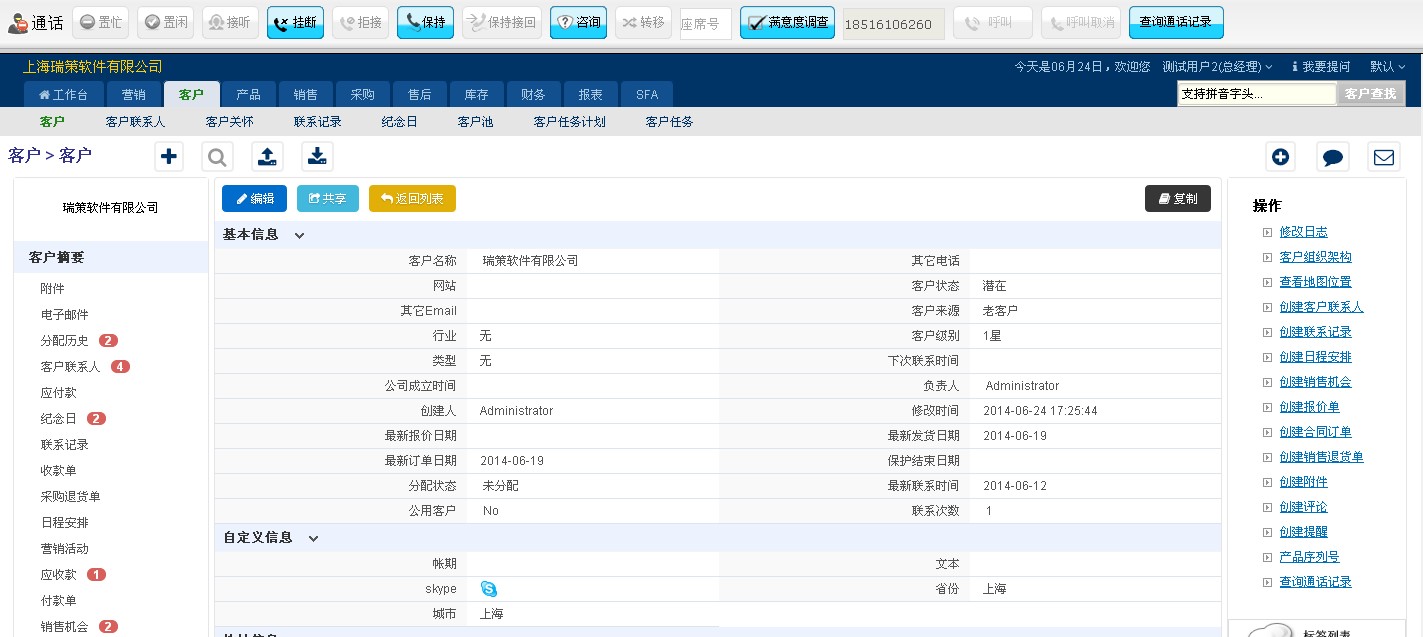The height and width of the screenshot is (637, 1423).
Task: Switch to the 采购 tab
Action: [362, 95]
